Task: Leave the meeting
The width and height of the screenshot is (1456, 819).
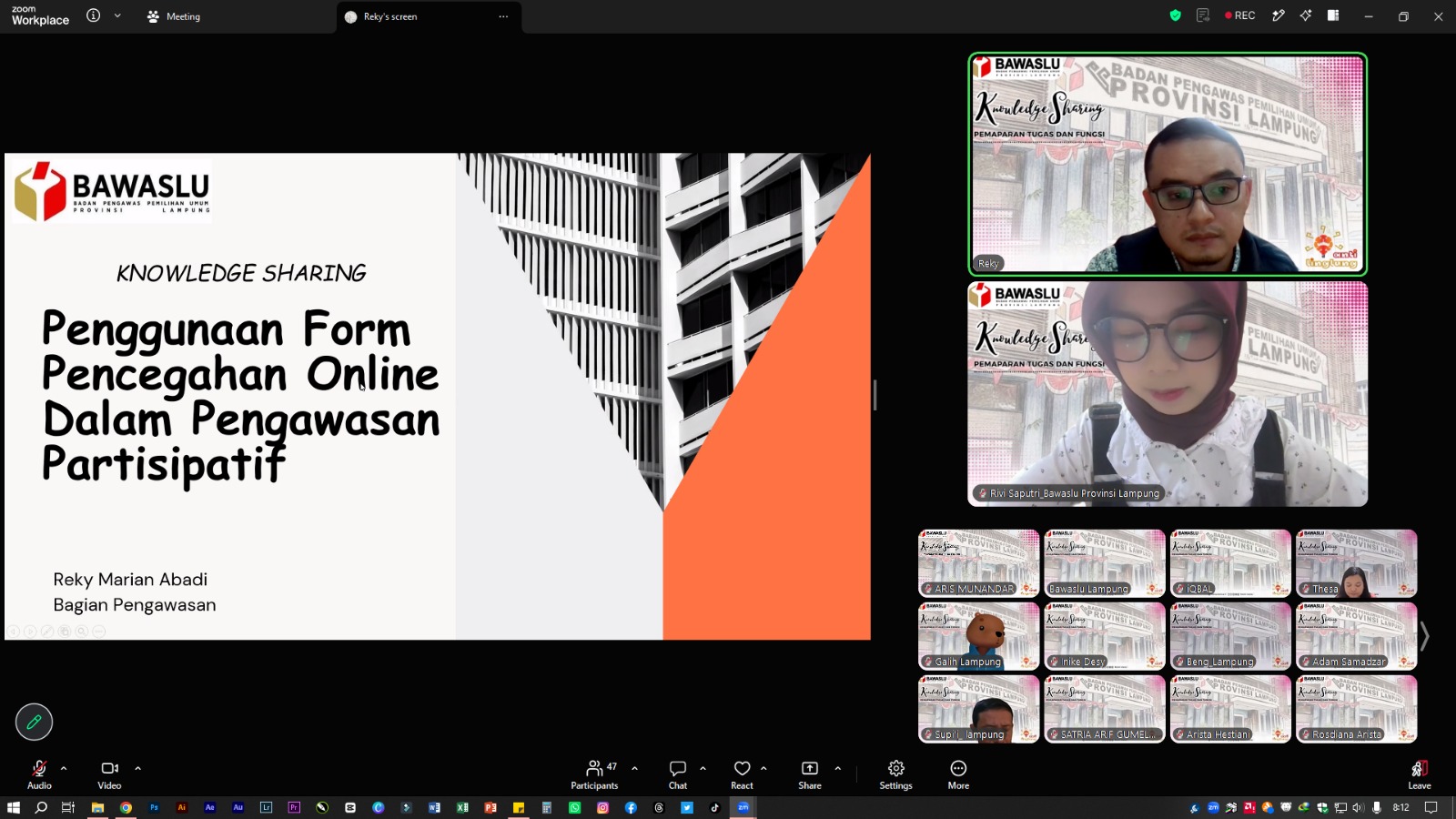Action: click(1420, 774)
